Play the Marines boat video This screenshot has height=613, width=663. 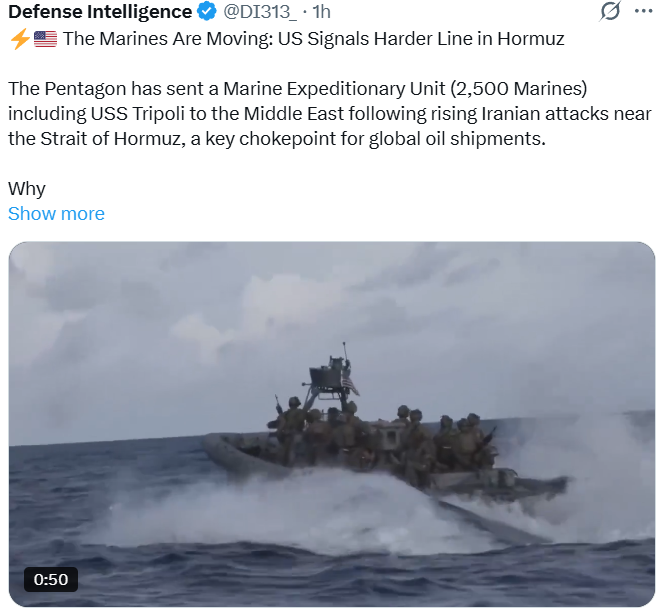coord(332,424)
